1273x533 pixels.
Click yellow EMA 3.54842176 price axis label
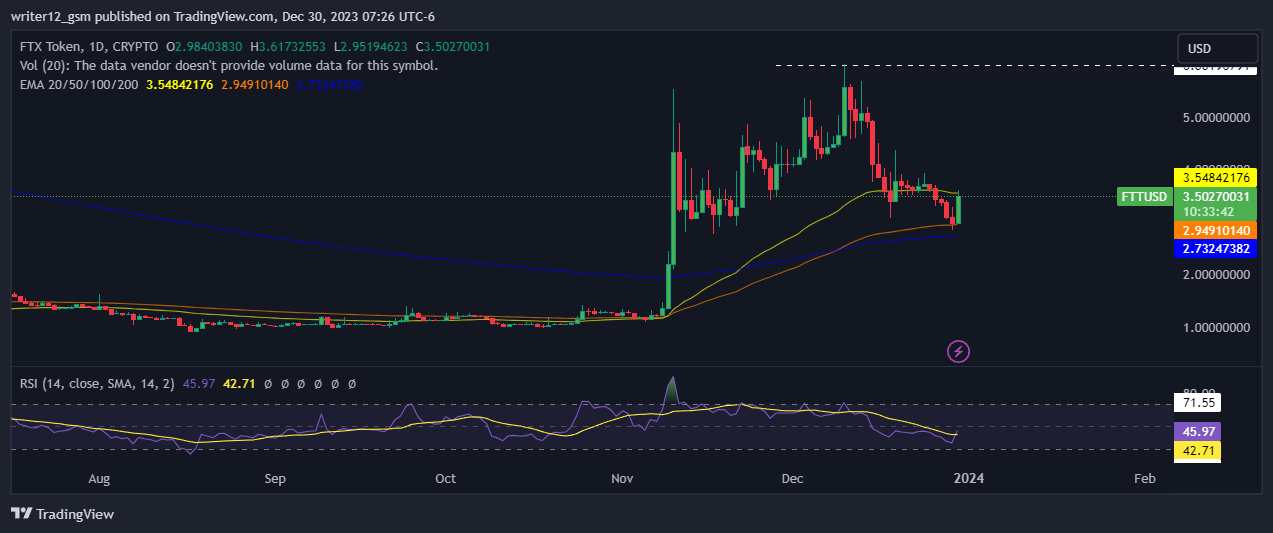[1216, 177]
